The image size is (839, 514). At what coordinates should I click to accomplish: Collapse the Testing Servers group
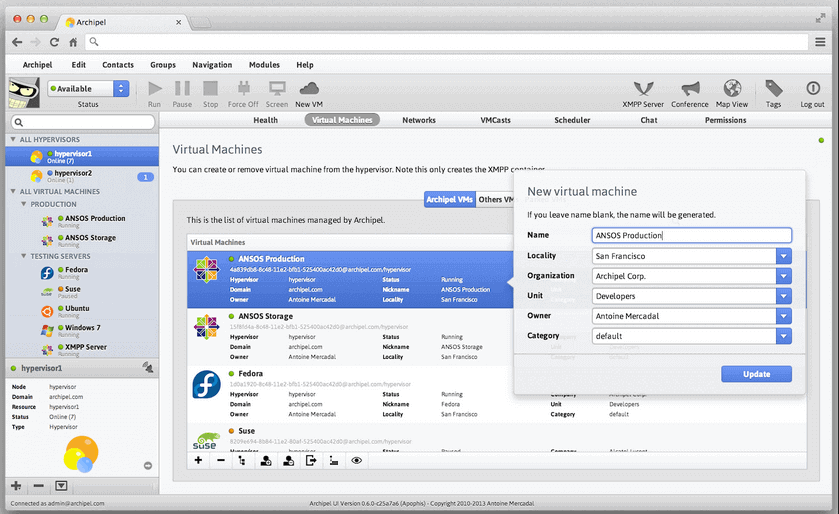click(24, 256)
